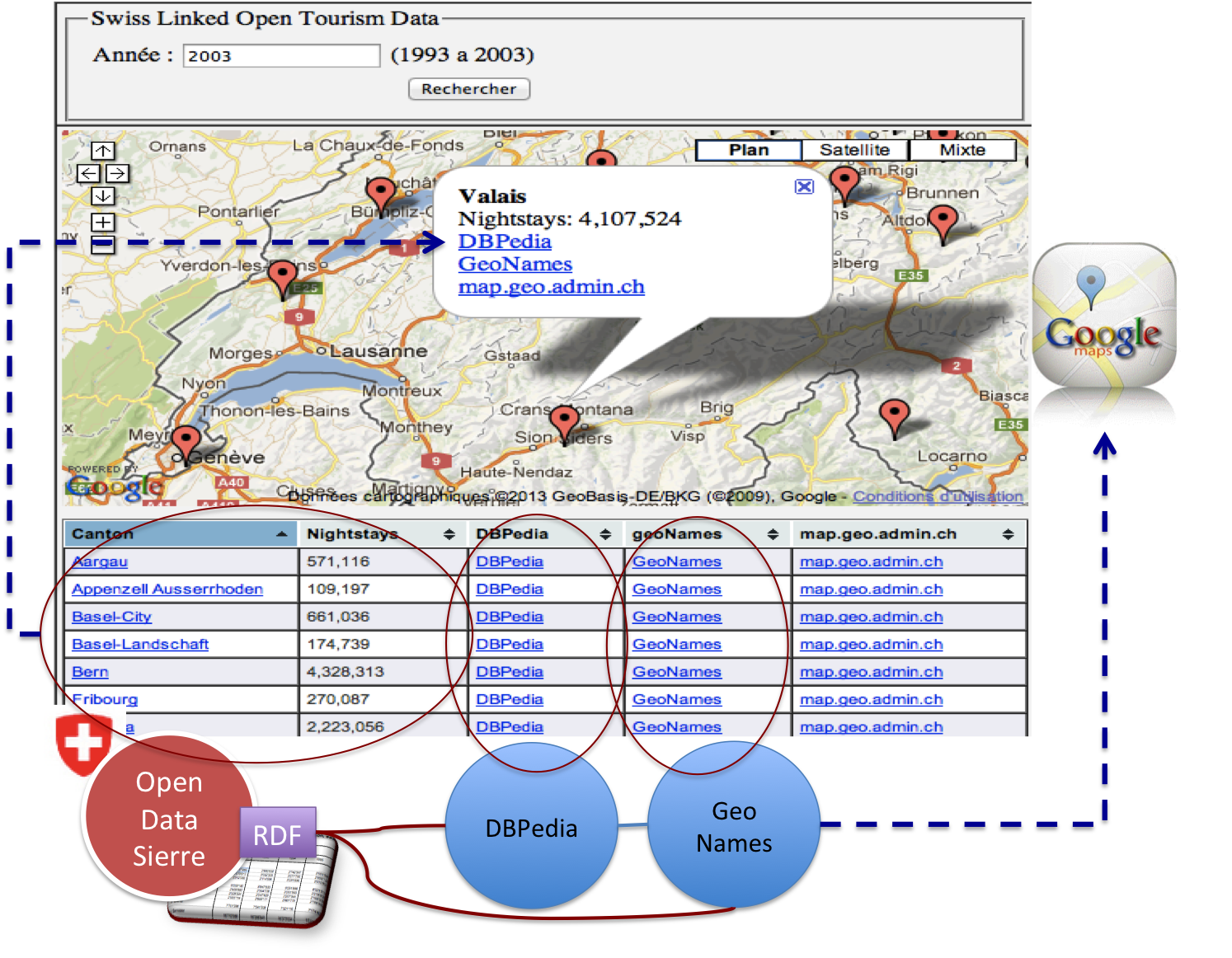Open GeoNames link in Bern row
This screenshot has width=1232, height=958.
pos(677,672)
